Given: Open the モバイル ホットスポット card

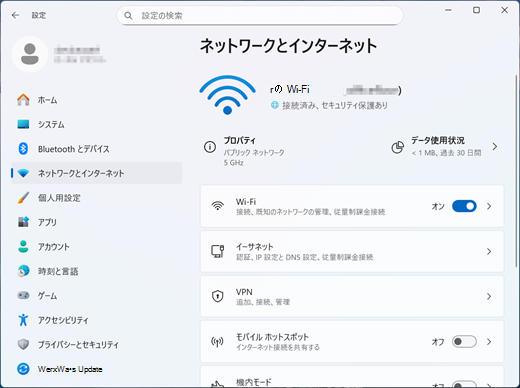Looking at the screenshot, I should click(x=352, y=342).
